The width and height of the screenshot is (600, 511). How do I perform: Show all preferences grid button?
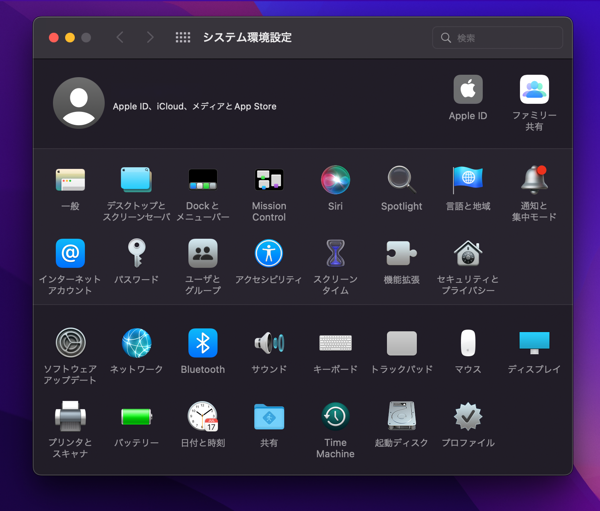tap(183, 37)
